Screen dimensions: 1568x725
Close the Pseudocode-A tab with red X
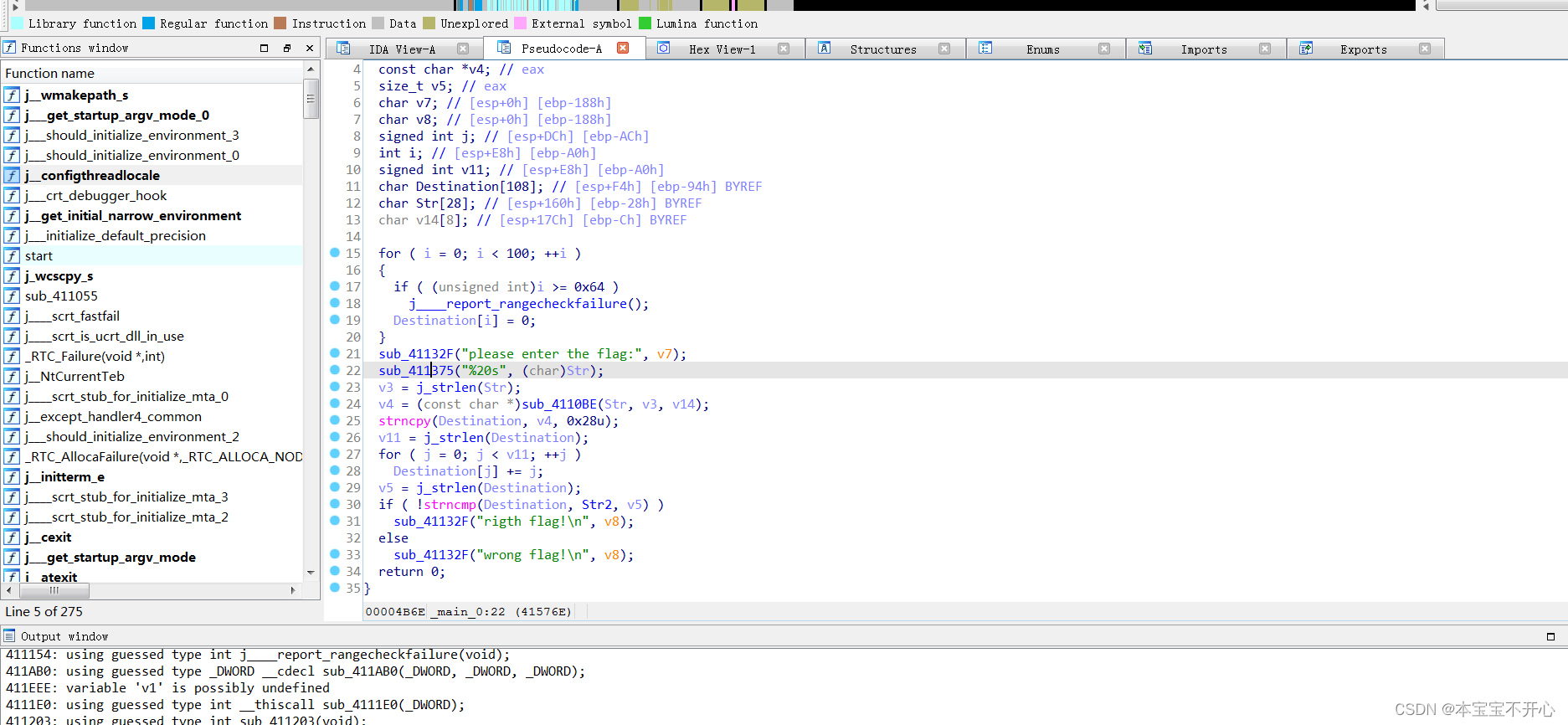(x=623, y=48)
